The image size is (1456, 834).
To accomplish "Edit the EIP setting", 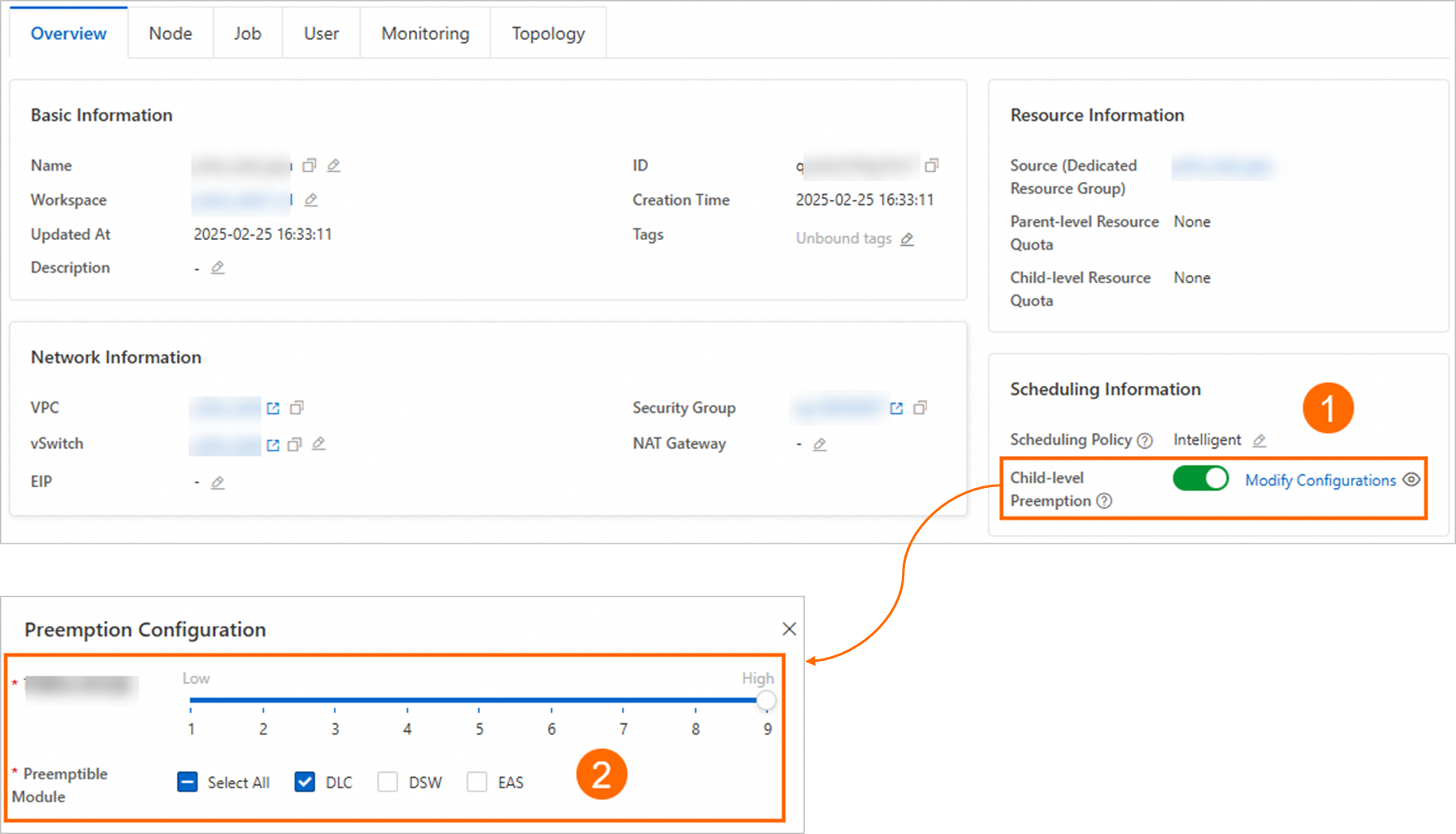I will (x=218, y=482).
